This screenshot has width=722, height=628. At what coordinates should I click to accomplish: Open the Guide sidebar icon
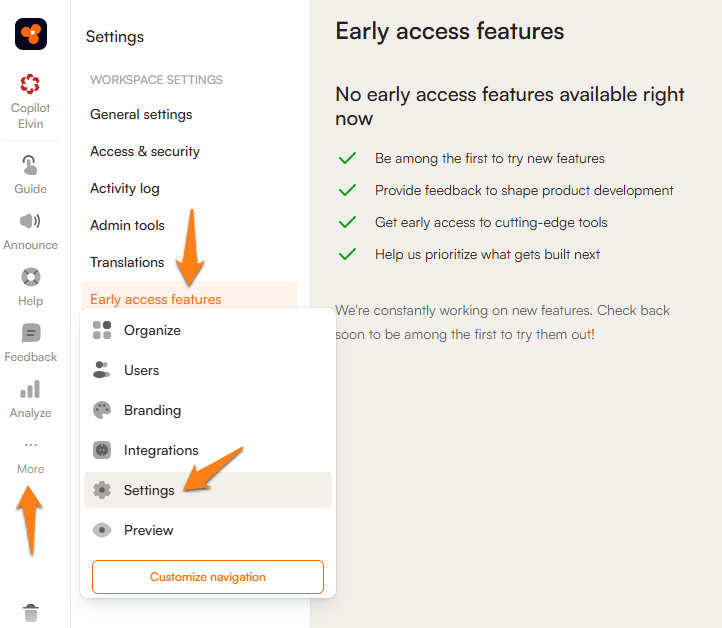point(31,165)
